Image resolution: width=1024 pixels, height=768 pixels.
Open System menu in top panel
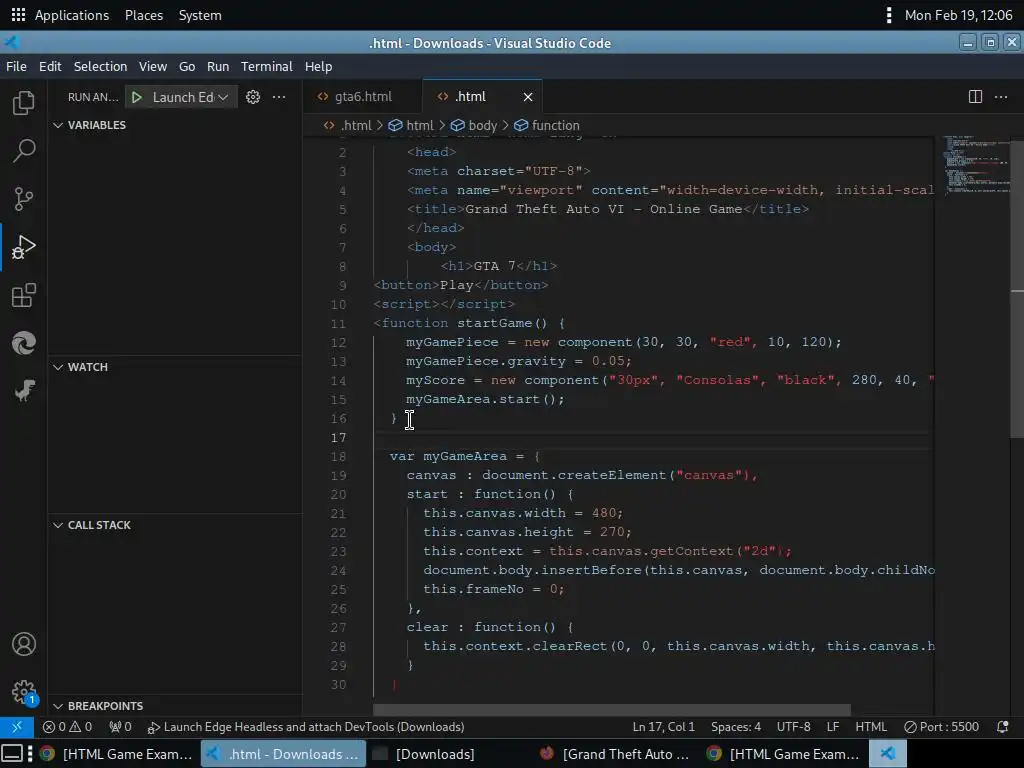coord(200,15)
